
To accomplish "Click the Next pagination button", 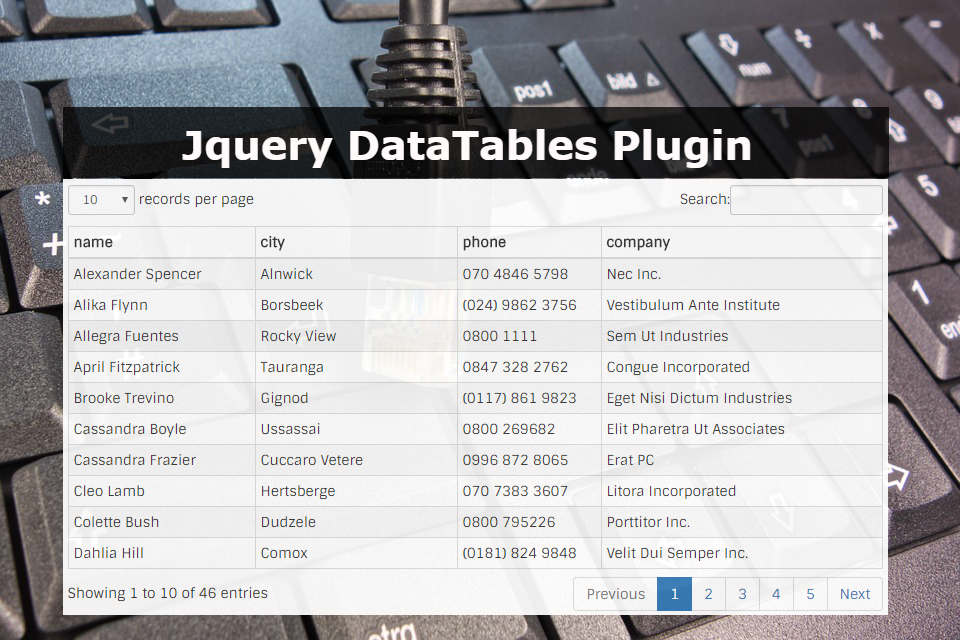I will (x=854, y=593).
